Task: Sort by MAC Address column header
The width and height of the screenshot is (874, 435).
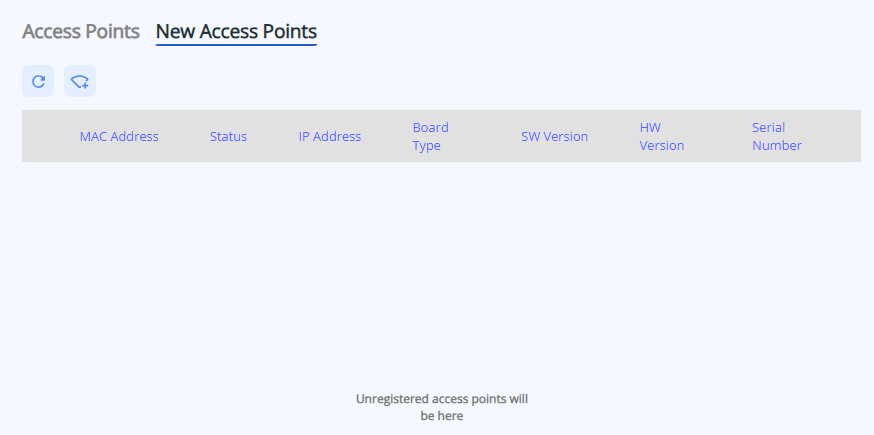Action: (x=119, y=136)
